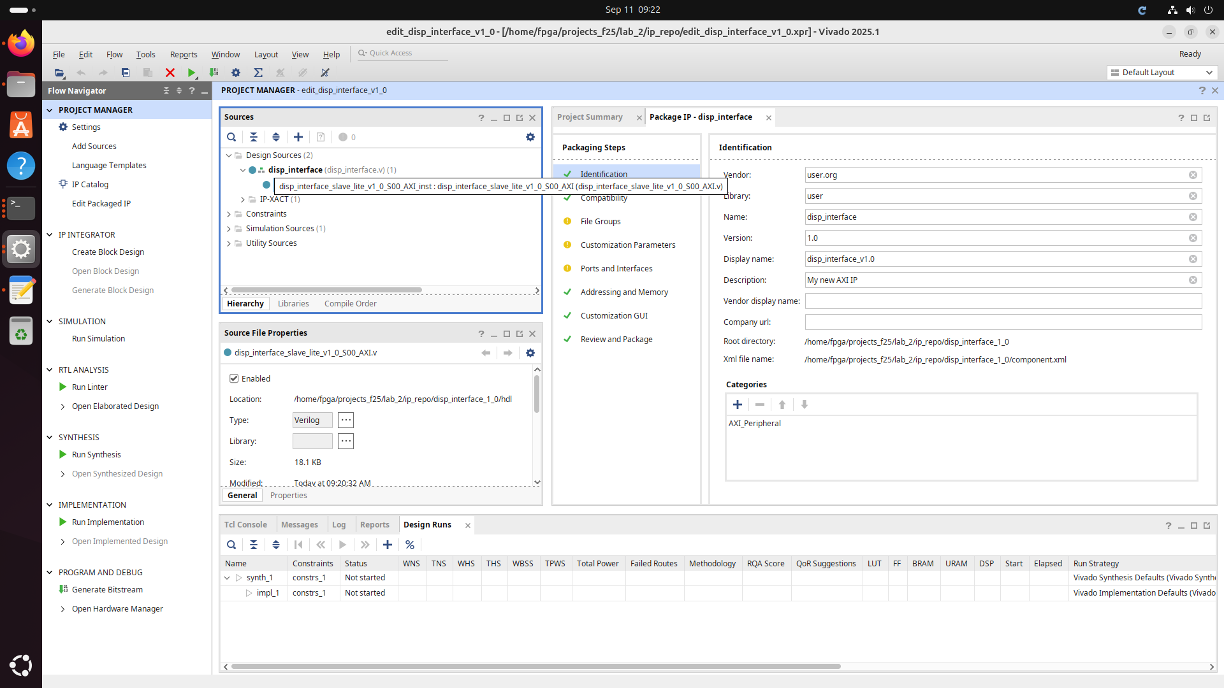This screenshot has height=688, width=1224.
Task: Click the percent icon in Design Runs toolbar
Action: click(x=410, y=545)
